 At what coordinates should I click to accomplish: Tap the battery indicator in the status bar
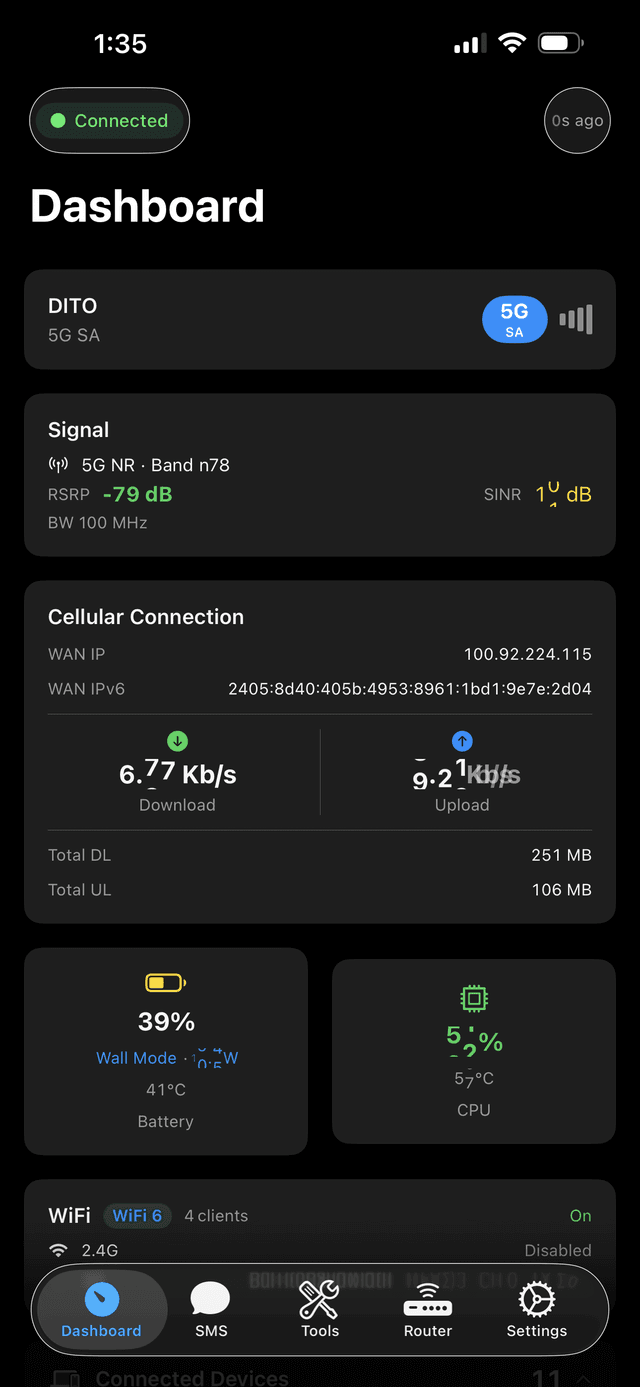[x=558, y=42]
